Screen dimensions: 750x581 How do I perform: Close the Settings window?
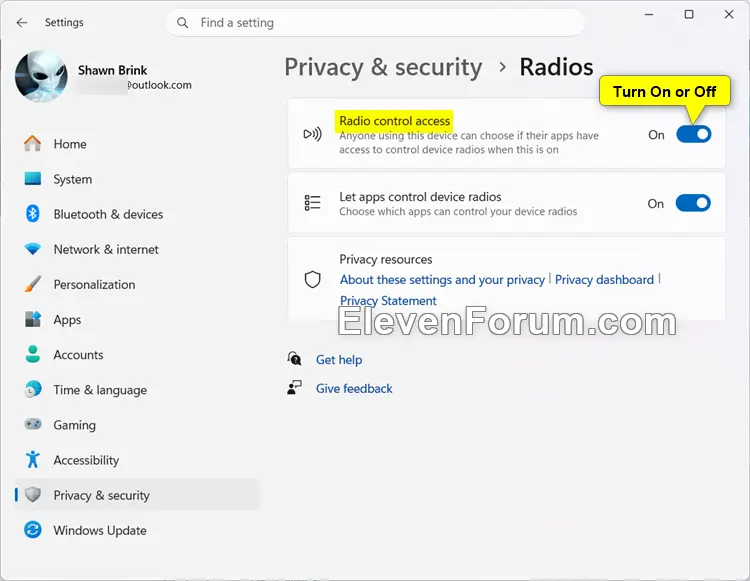729,14
